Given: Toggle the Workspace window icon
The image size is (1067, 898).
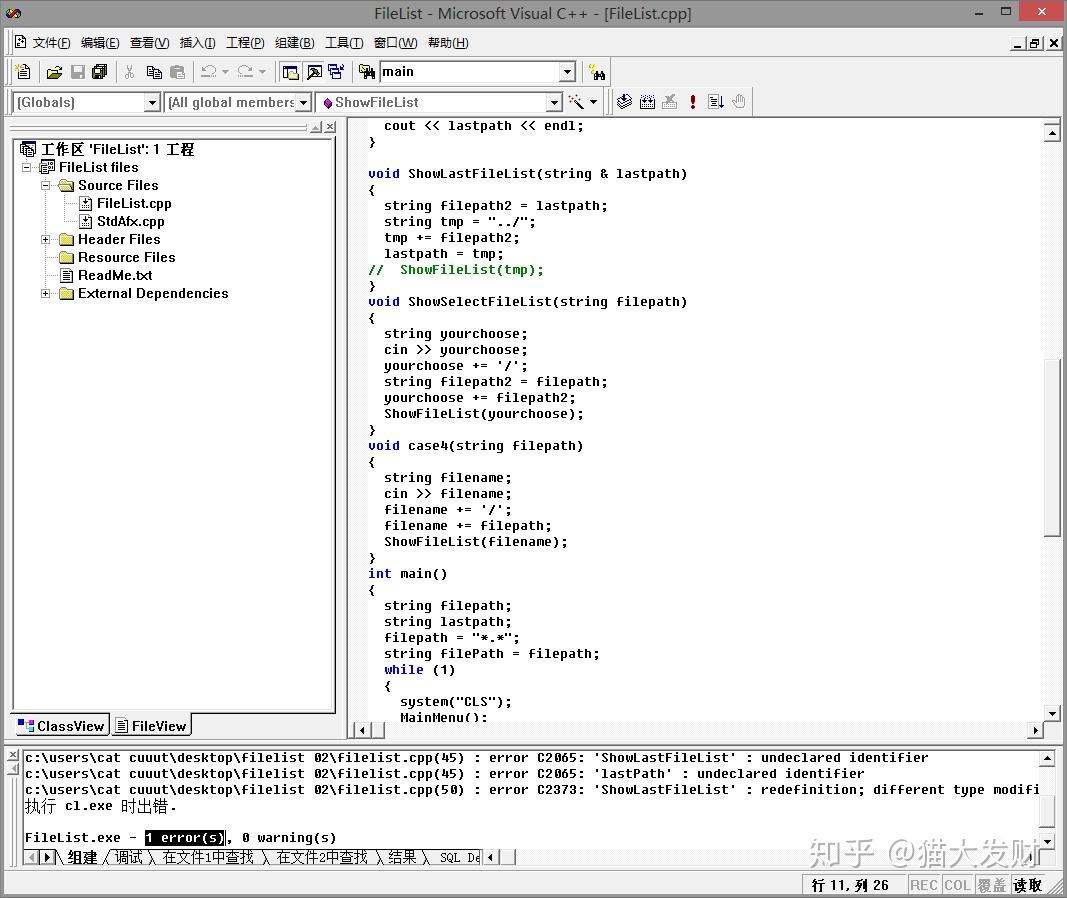Looking at the screenshot, I should pyautogui.click(x=291, y=72).
